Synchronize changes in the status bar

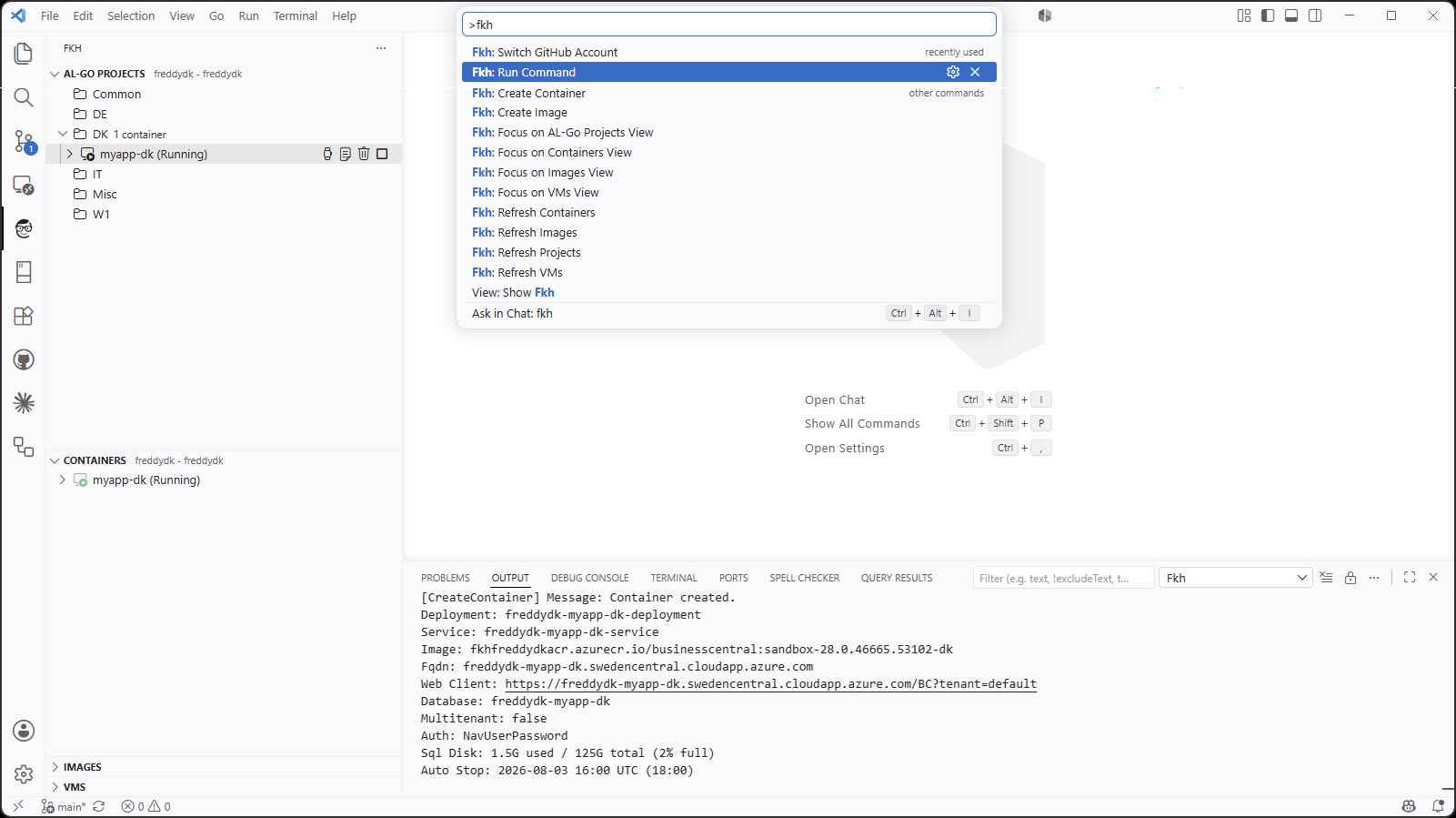click(x=99, y=806)
